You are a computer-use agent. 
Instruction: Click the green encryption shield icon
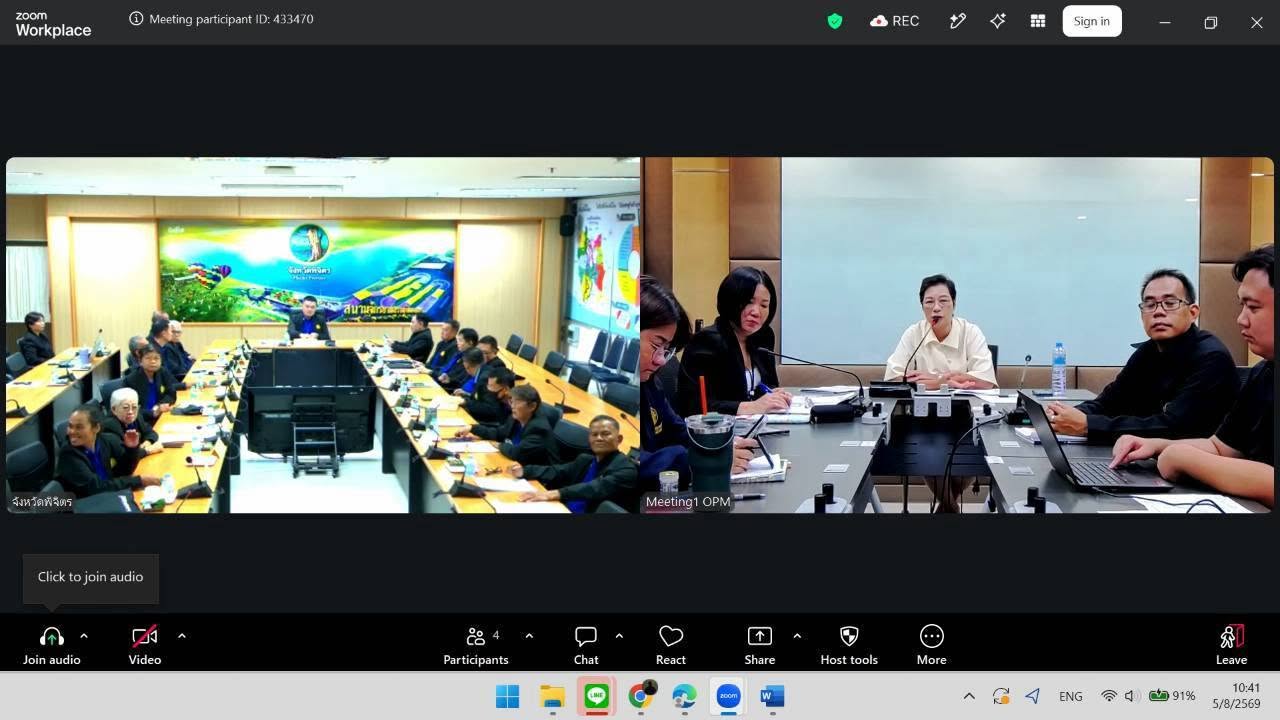coord(835,21)
